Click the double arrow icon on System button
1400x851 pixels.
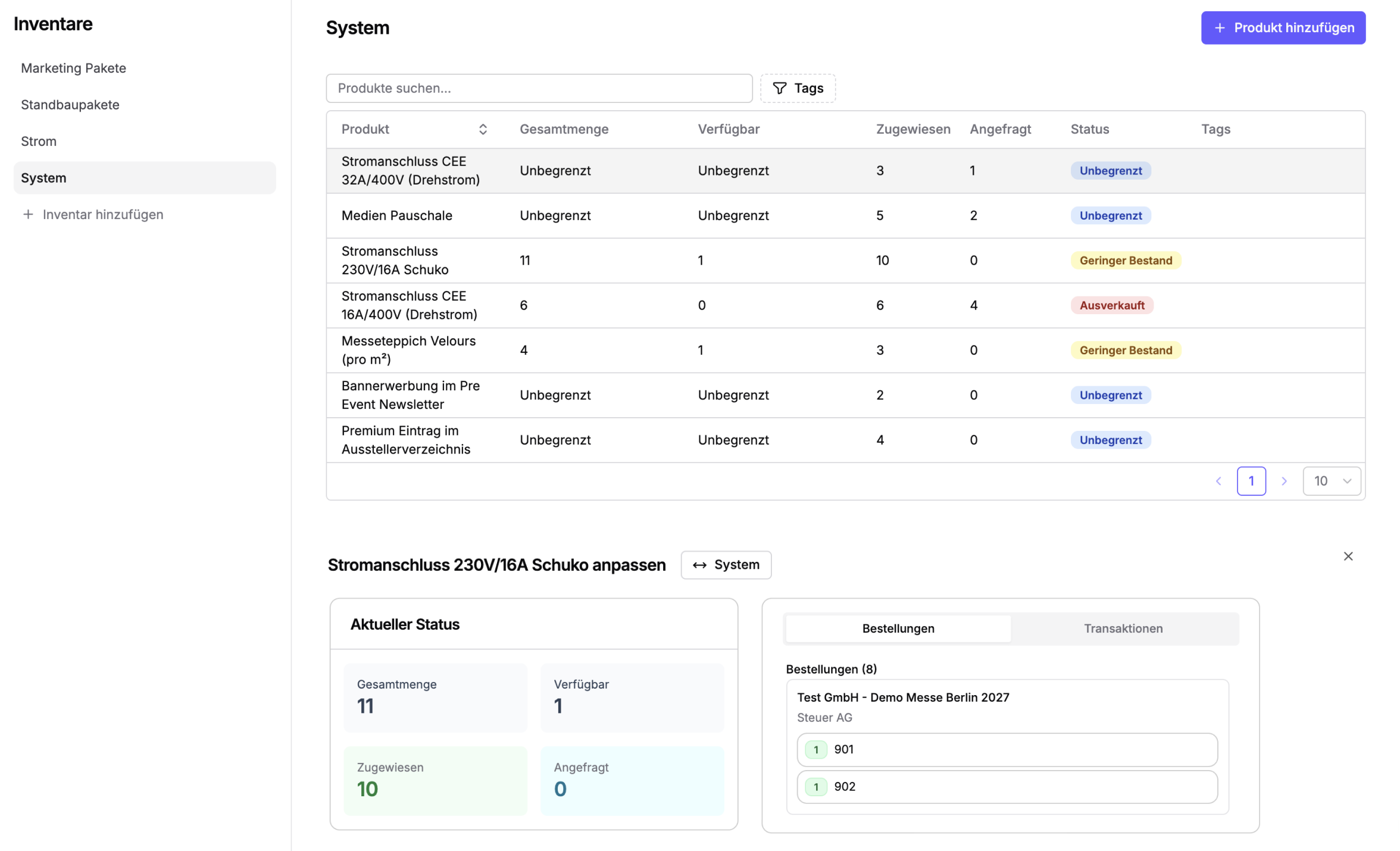click(699, 565)
